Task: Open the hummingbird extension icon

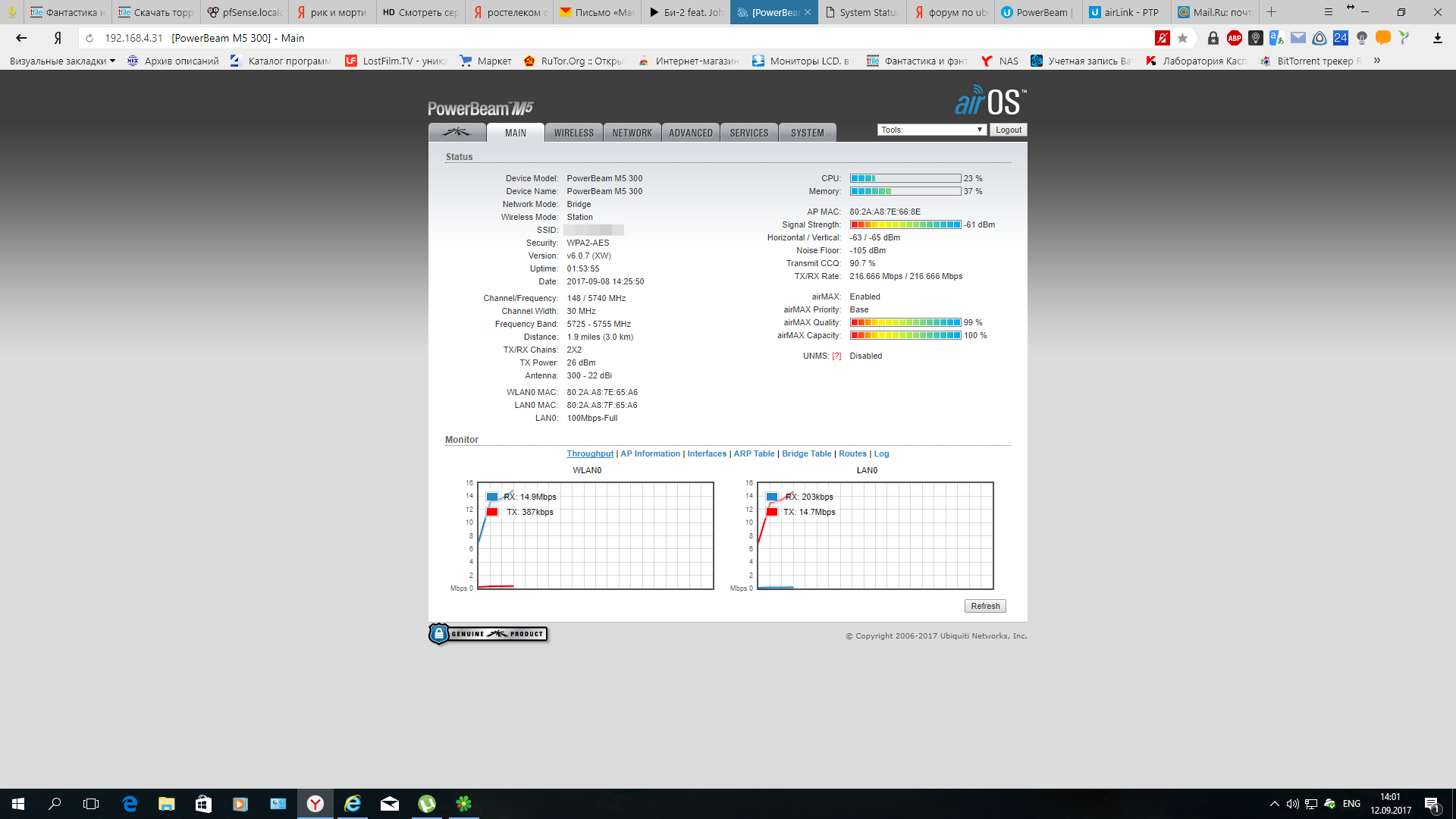Action: click(1404, 38)
